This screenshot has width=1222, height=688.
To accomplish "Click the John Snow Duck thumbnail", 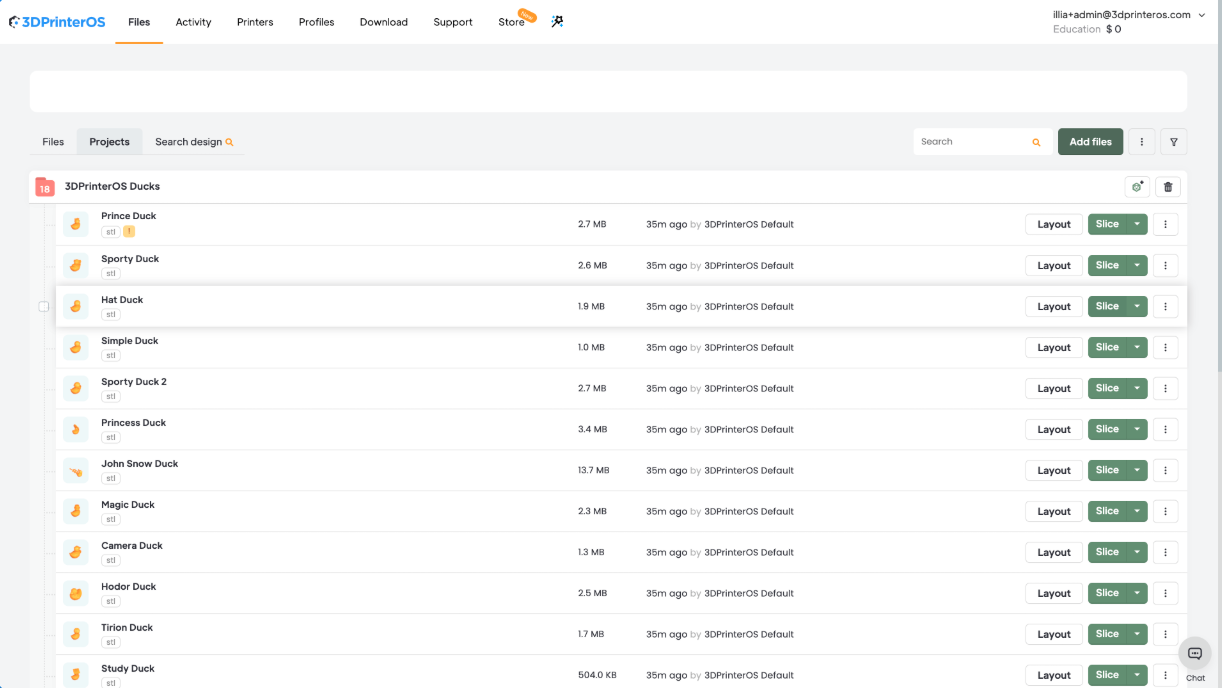I will 76,470.
